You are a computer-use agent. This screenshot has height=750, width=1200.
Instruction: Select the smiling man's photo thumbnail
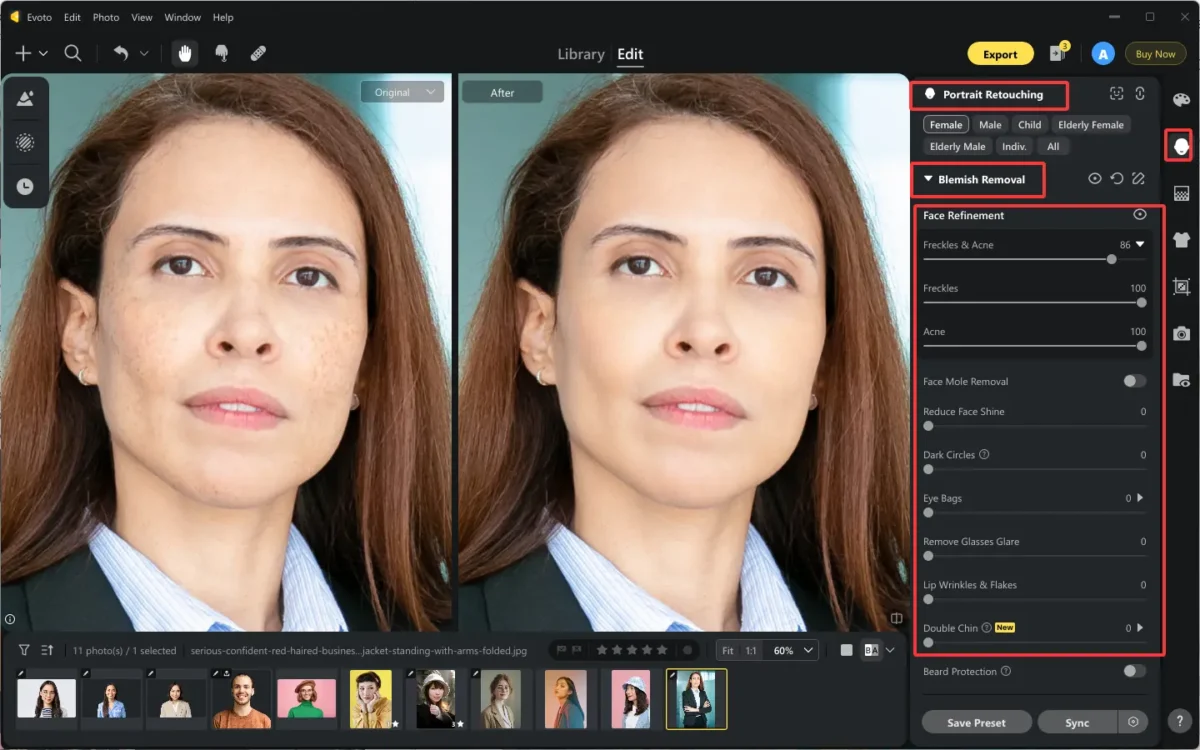tap(241, 699)
